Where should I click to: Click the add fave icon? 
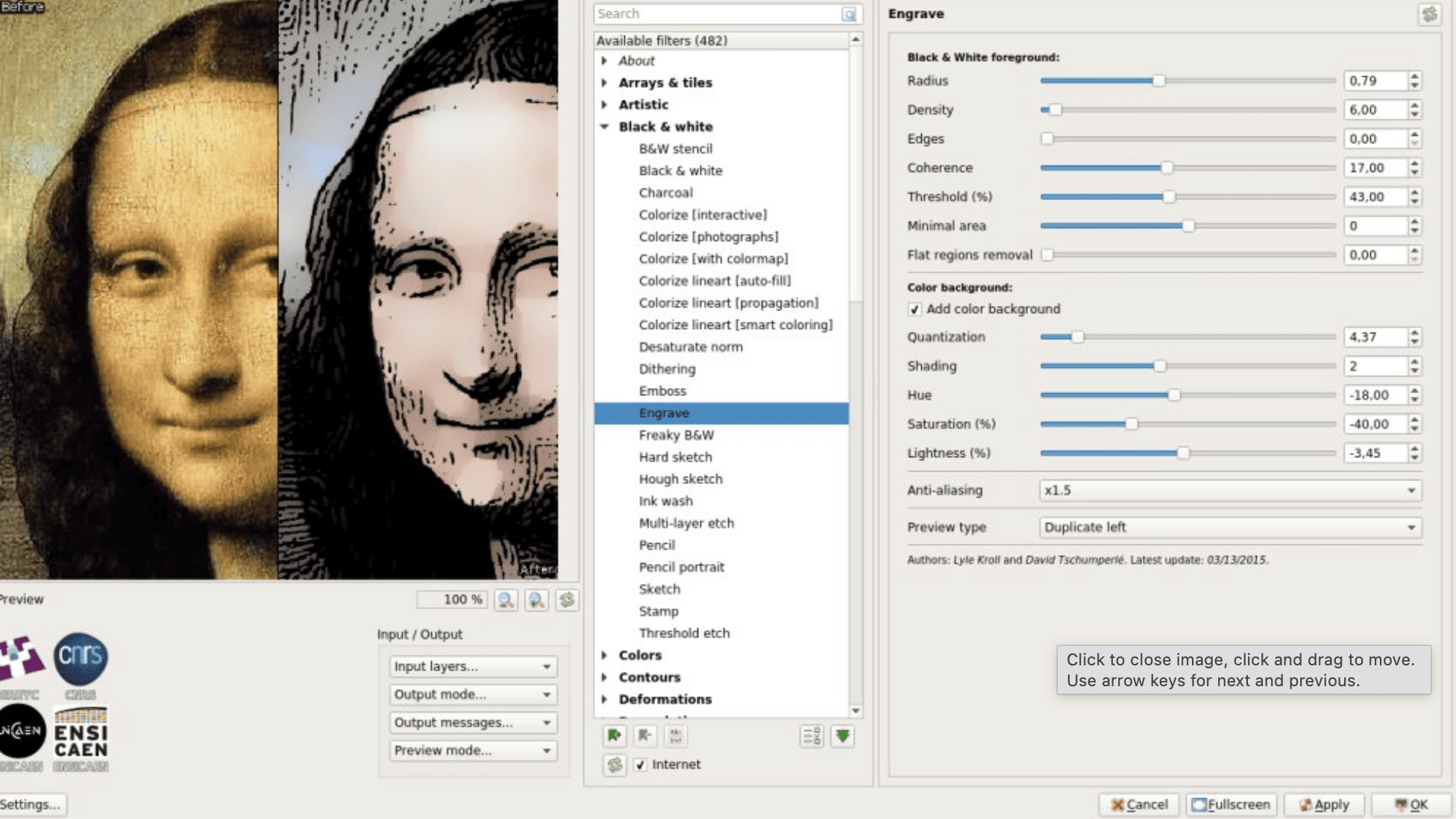pos(614,736)
